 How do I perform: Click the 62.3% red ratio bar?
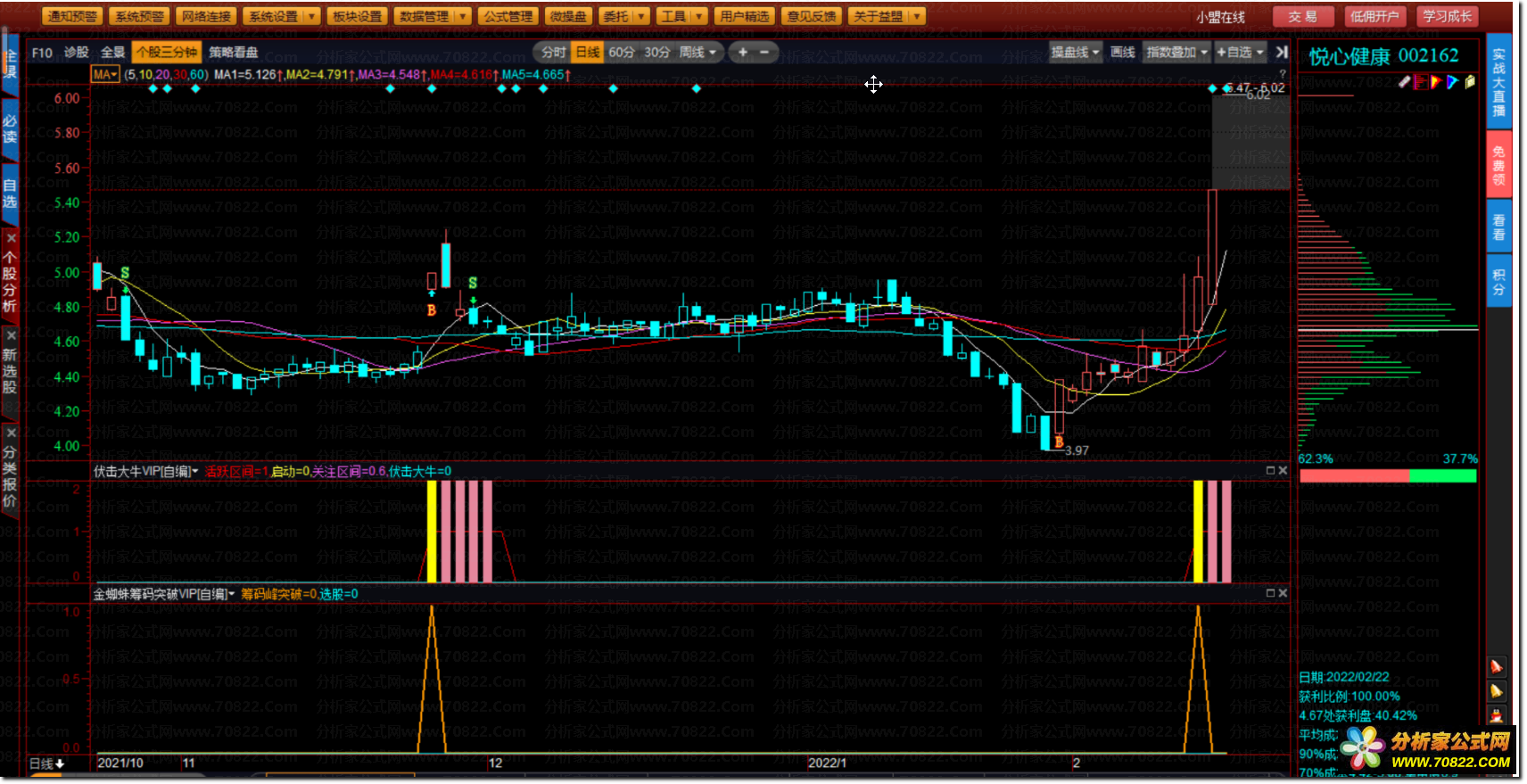click(x=1354, y=476)
